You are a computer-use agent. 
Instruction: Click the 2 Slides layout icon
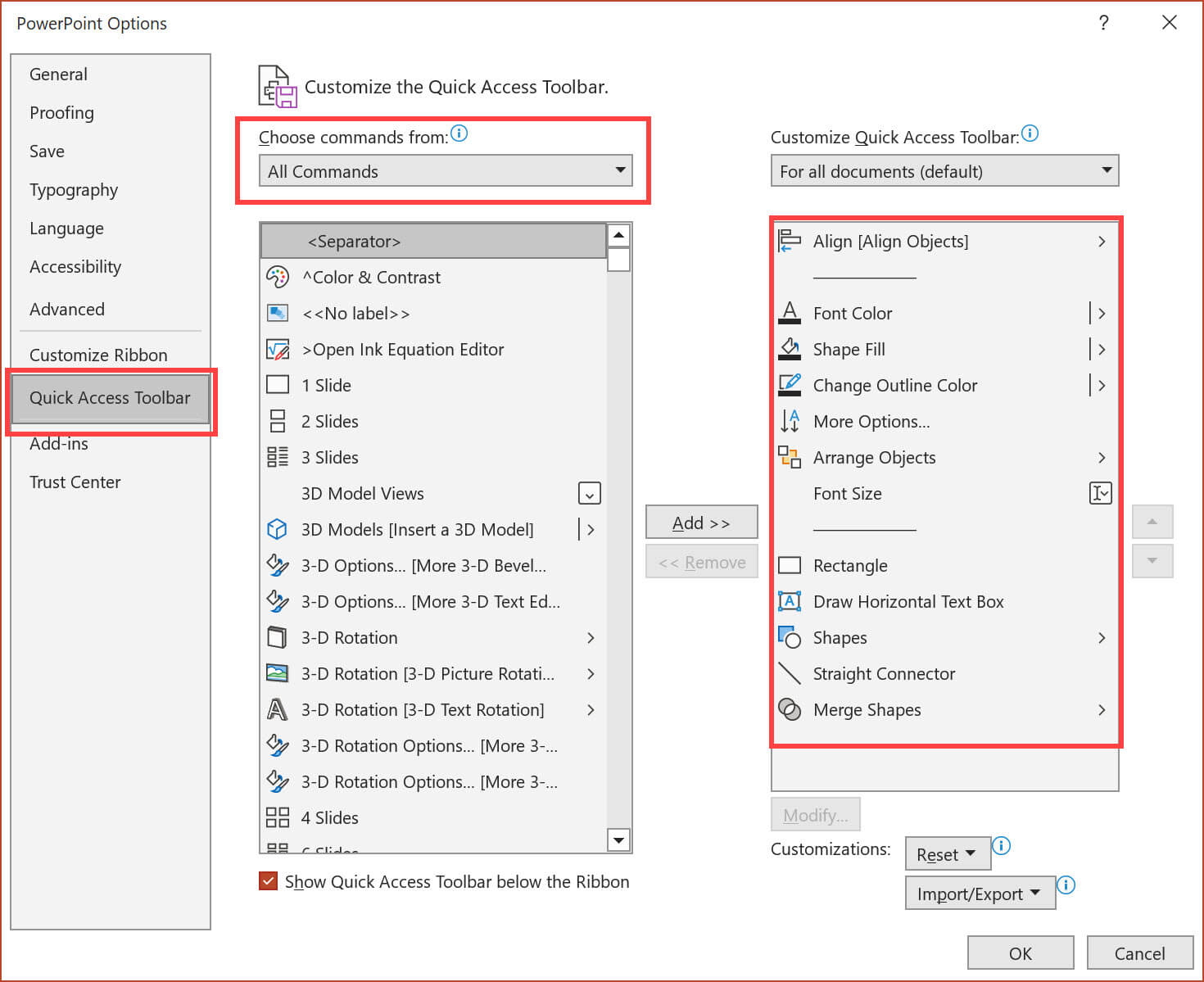tap(278, 421)
